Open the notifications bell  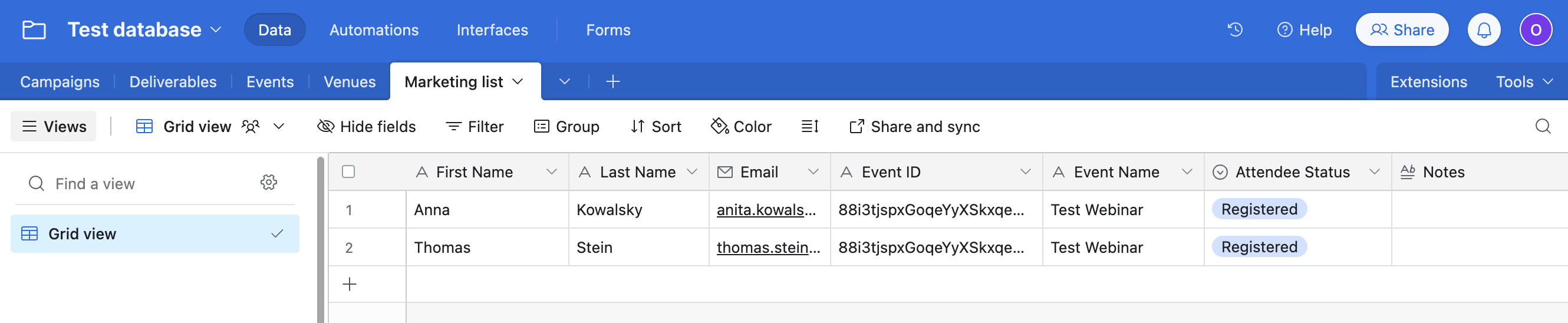click(x=1483, y=30)
